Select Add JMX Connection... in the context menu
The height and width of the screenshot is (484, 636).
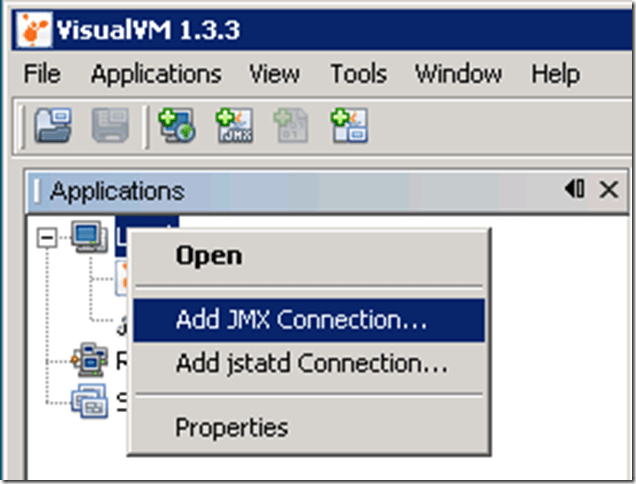(301, 320)
